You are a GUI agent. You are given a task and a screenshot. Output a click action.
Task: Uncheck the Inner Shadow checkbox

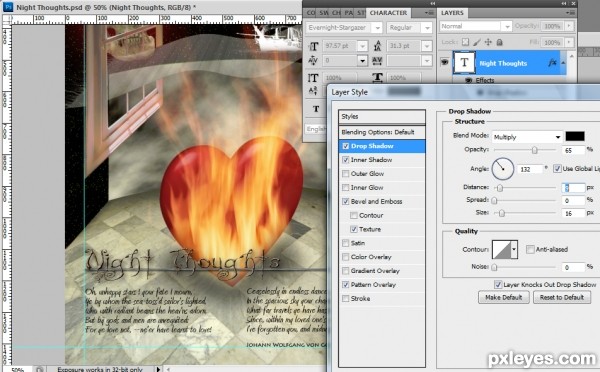[x=346, y=160]
